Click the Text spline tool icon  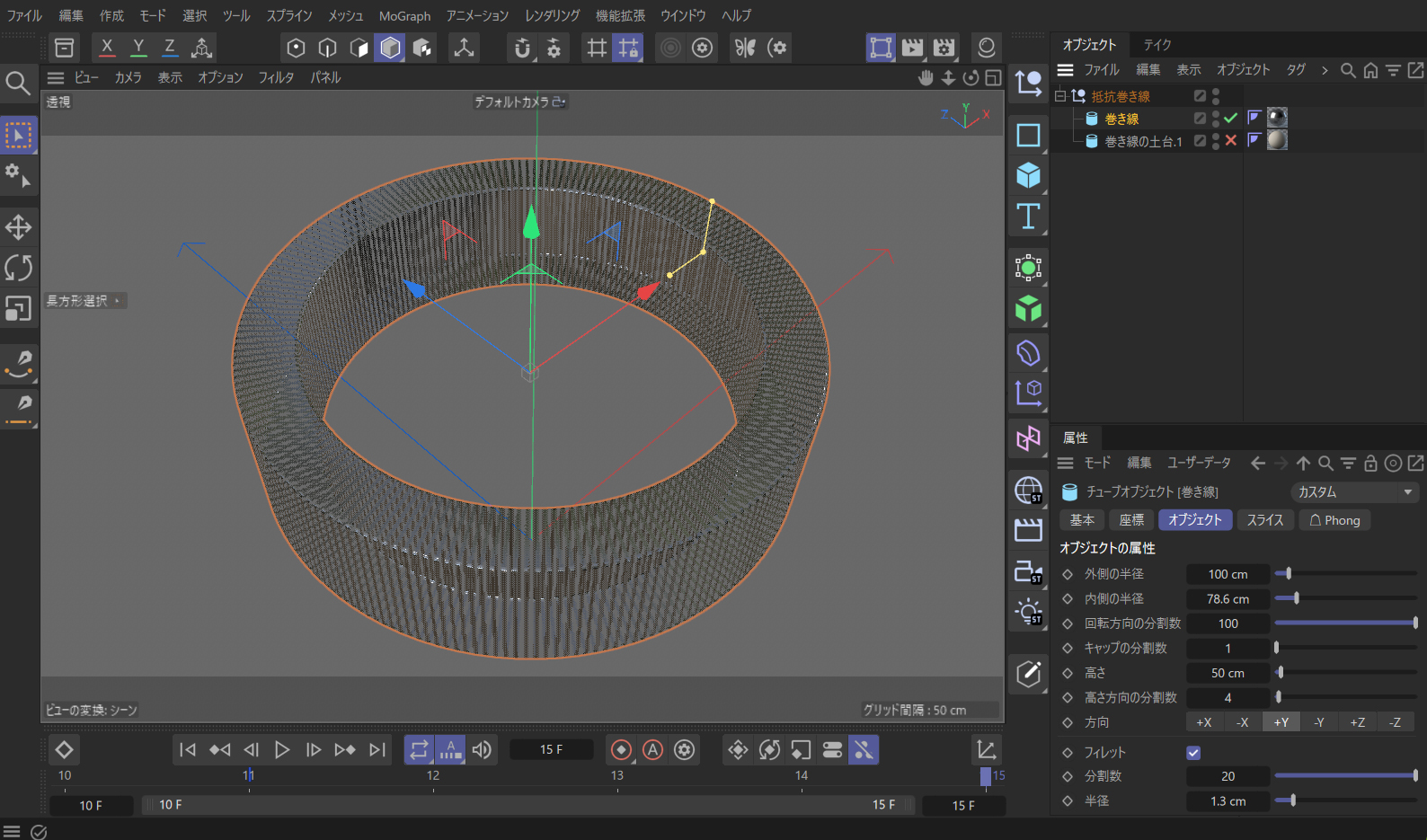tap(1028, 217)
